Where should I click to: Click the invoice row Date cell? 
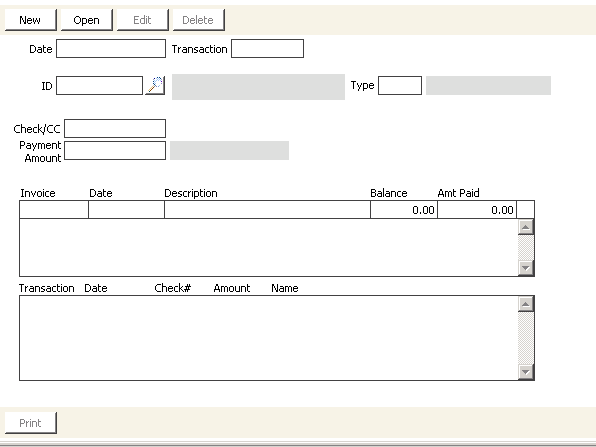click(x=126, y=210)
